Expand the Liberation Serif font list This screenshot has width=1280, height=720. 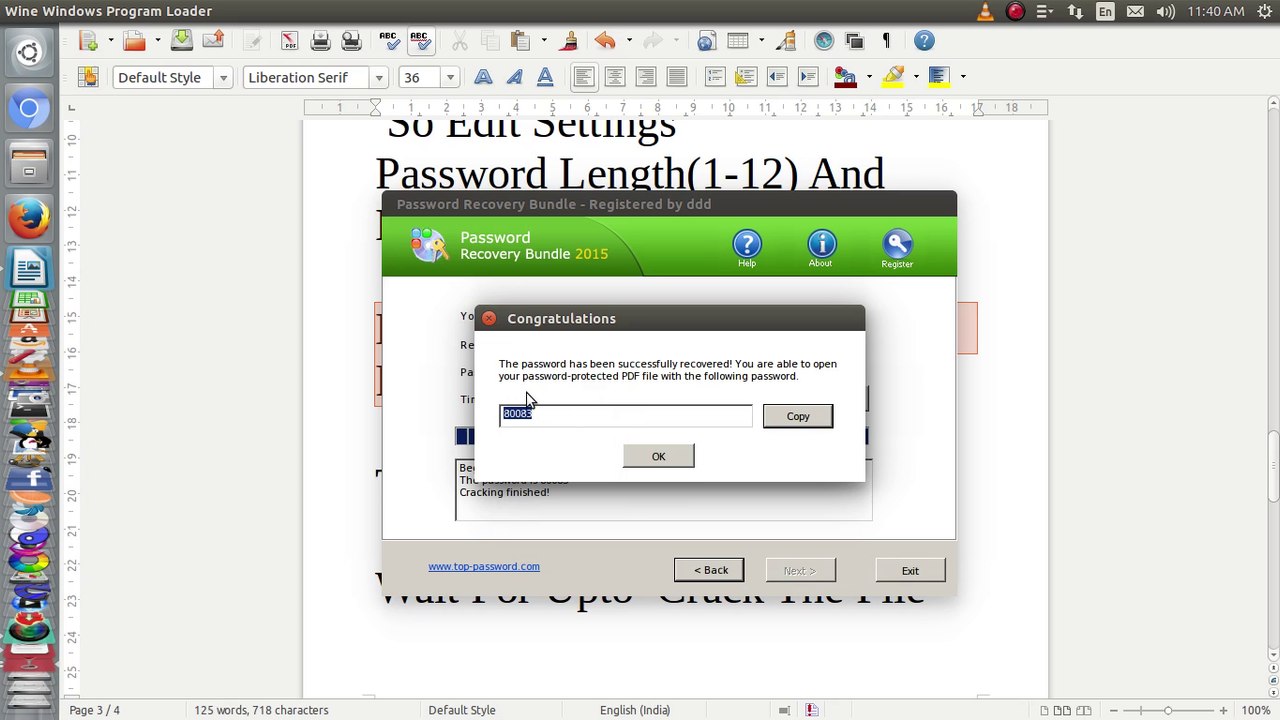click(x=379, y=78)
